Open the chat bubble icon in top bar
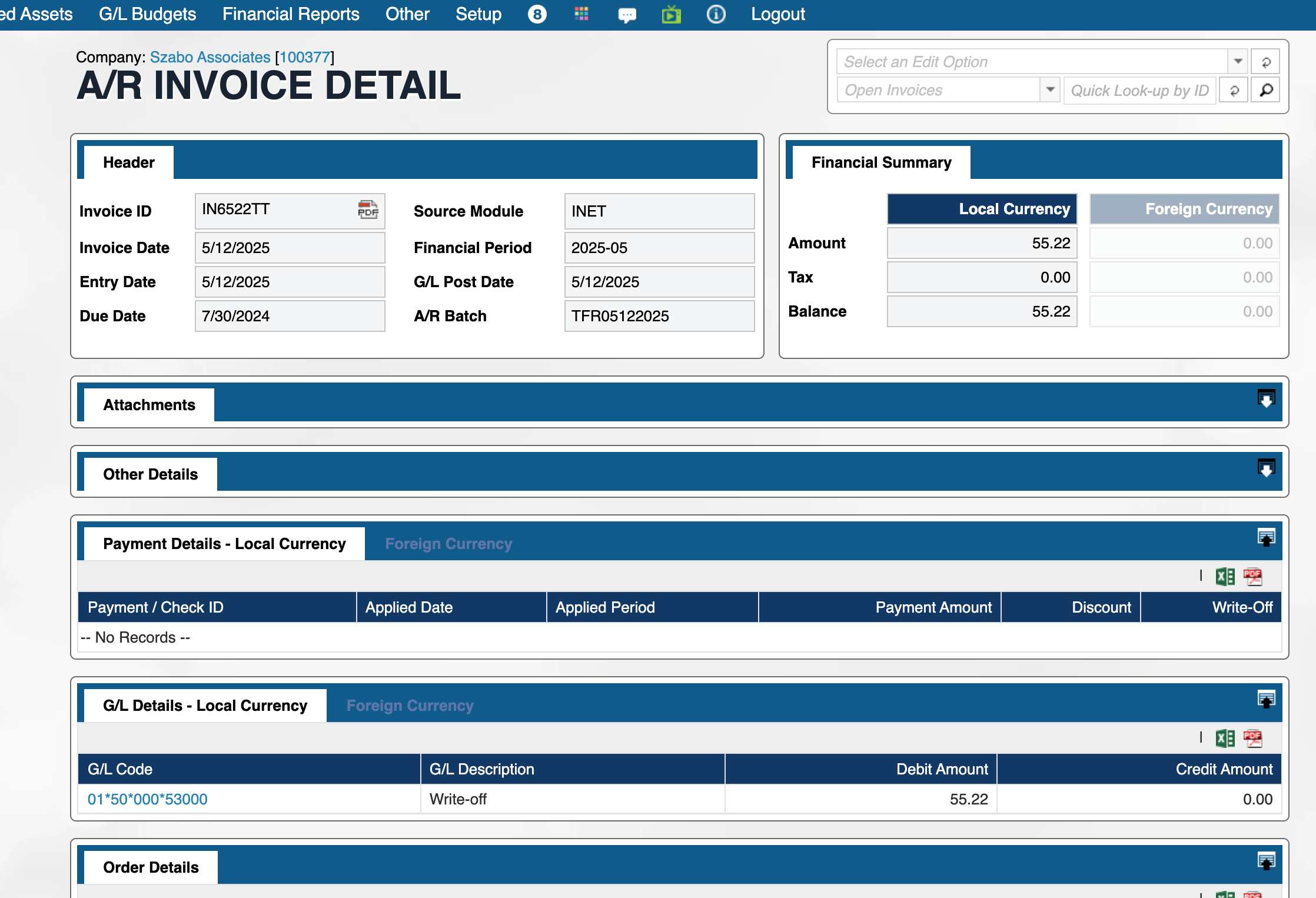The width and height of the screenshot is (1316, 898). 627,15
